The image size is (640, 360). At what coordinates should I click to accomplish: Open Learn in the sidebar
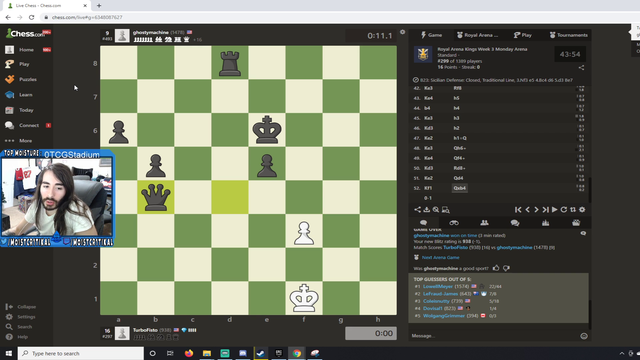25,95
